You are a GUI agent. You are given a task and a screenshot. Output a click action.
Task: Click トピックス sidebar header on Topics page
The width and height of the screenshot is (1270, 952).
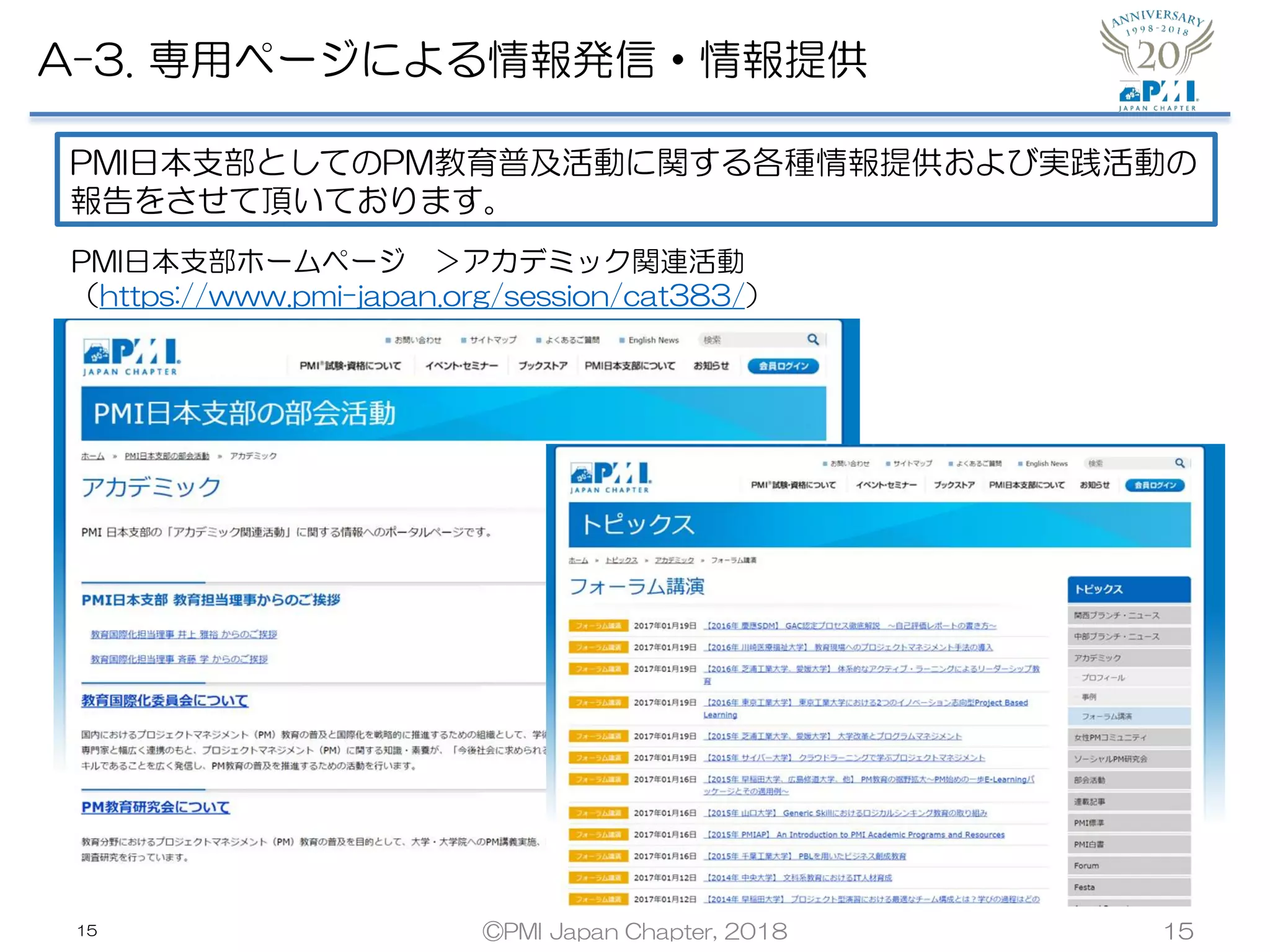coord(1129,589)
